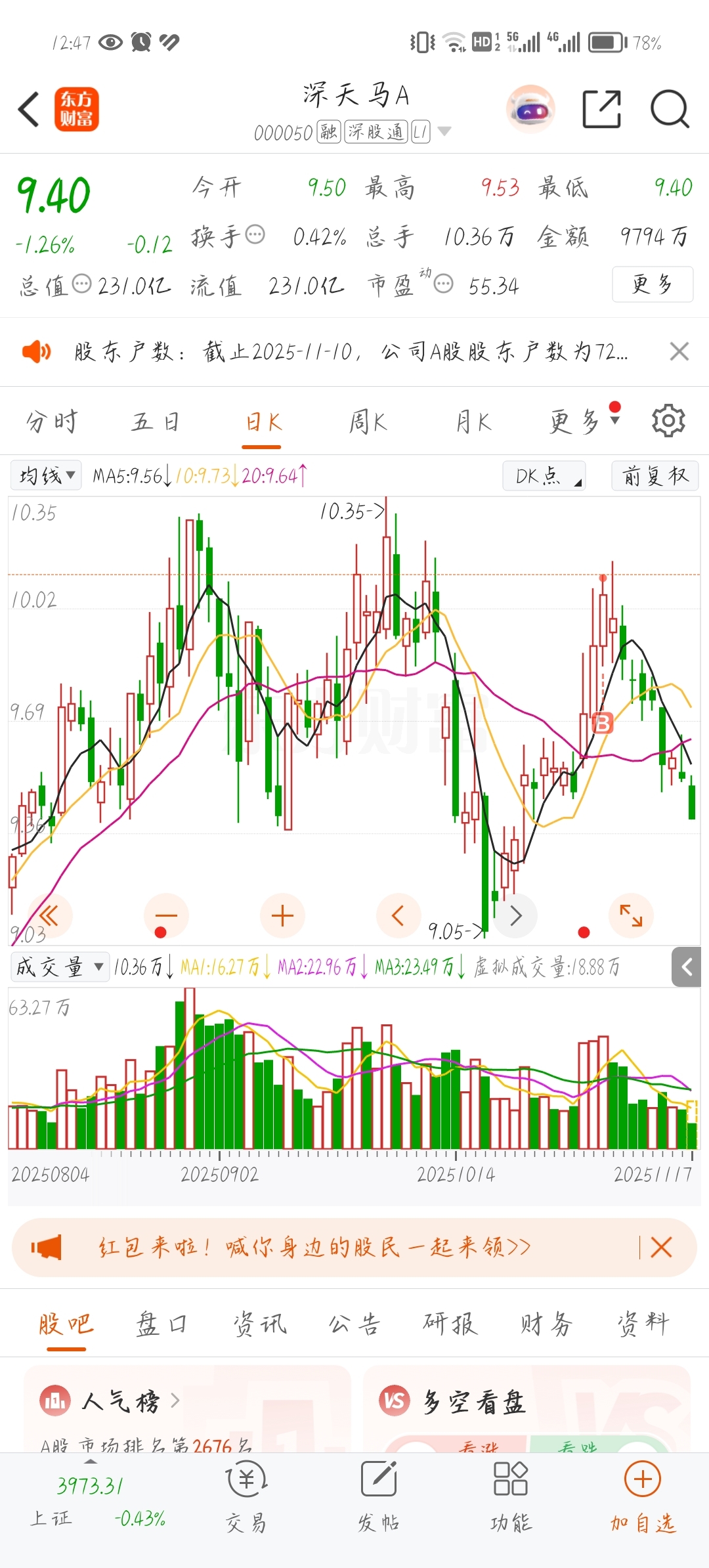Image resolution: width=709 pixels, height=1568 pixels.
Task: Open fullscreen landscape chart icon
Action: (x=631, y=915)
